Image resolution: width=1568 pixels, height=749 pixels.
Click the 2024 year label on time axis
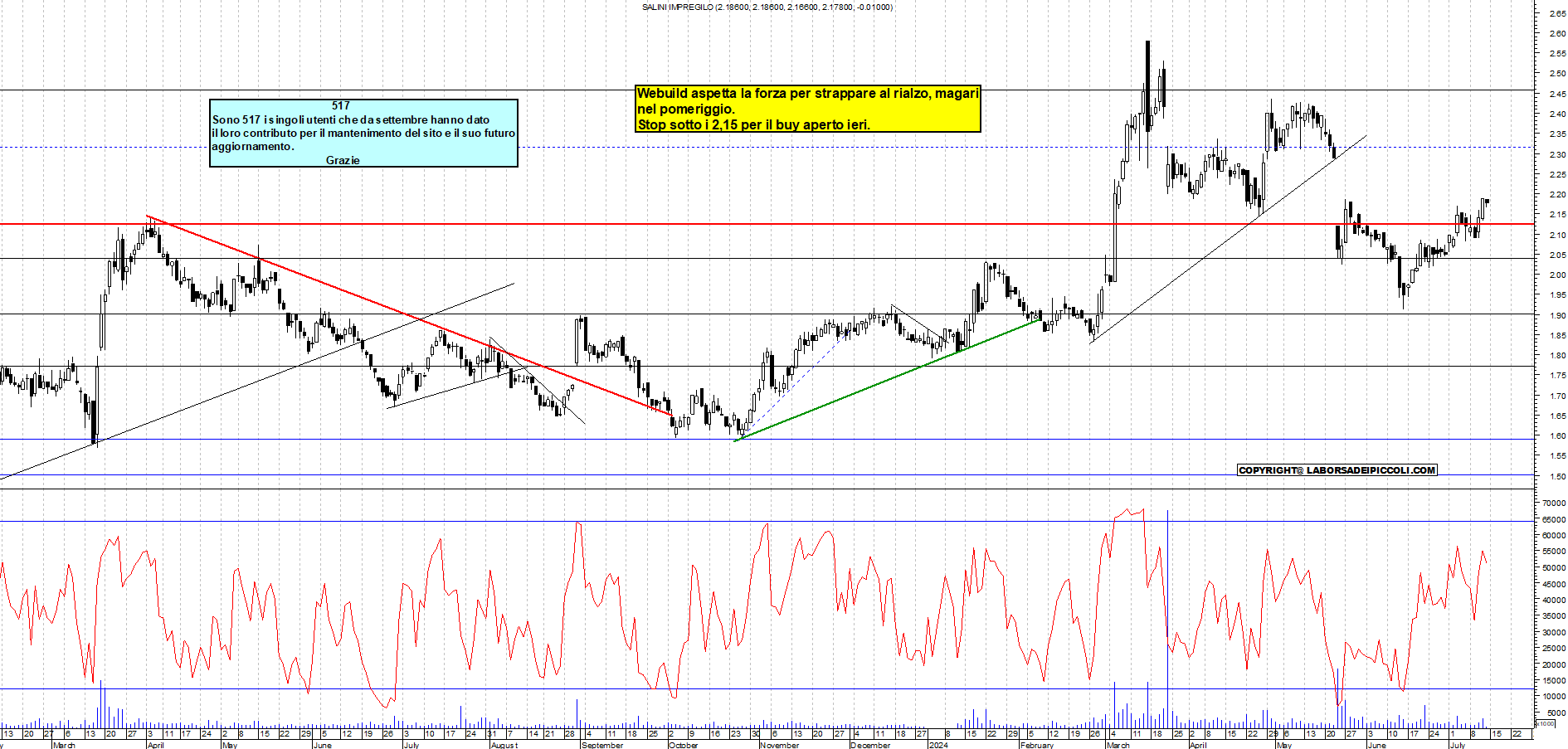point(938,745)
